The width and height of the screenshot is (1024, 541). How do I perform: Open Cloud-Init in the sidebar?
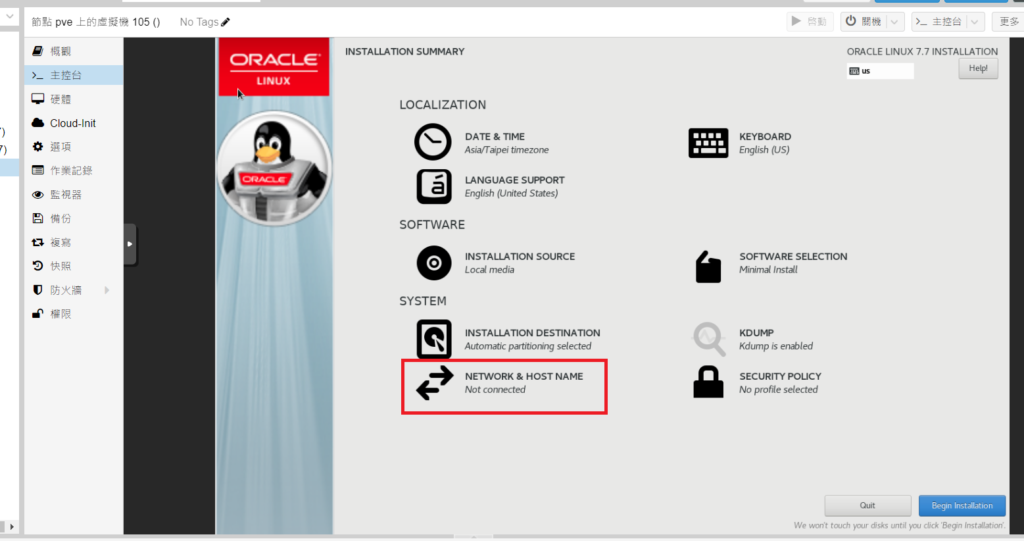pyautogui.click(x=72, y=123)
